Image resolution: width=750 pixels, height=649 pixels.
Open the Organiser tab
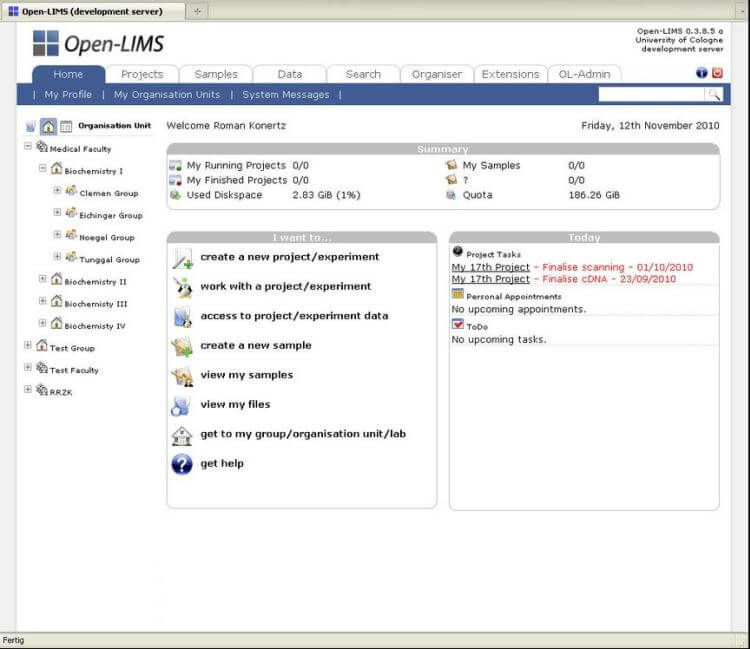[x=437, y=74]
